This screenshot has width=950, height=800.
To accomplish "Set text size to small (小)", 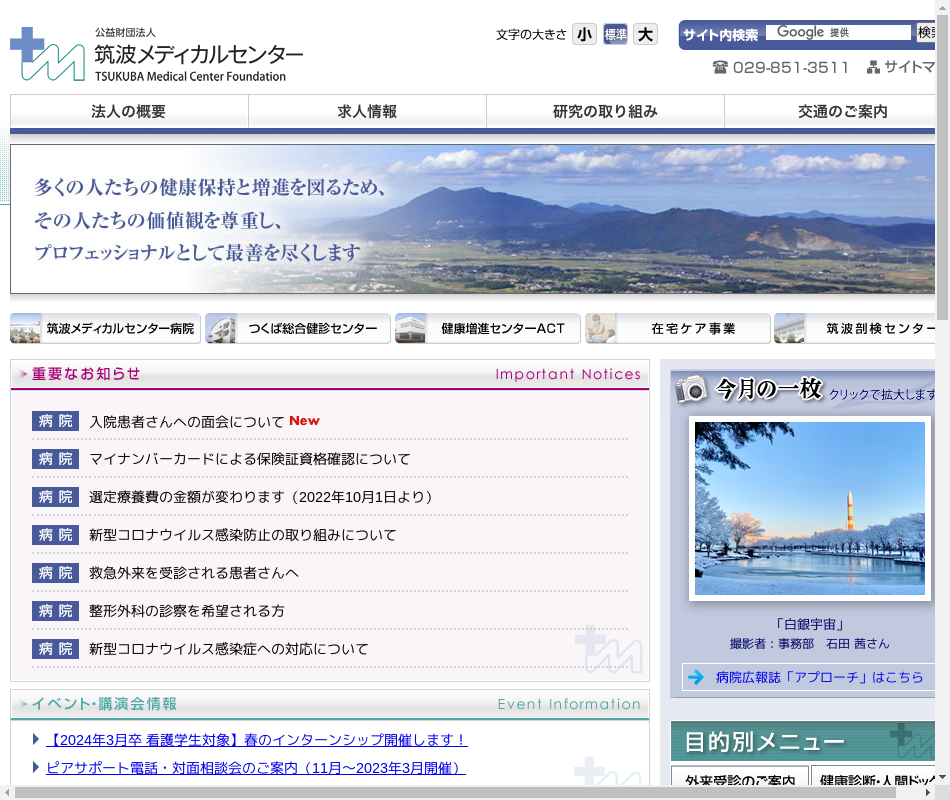I will click(x=584, y=35).
